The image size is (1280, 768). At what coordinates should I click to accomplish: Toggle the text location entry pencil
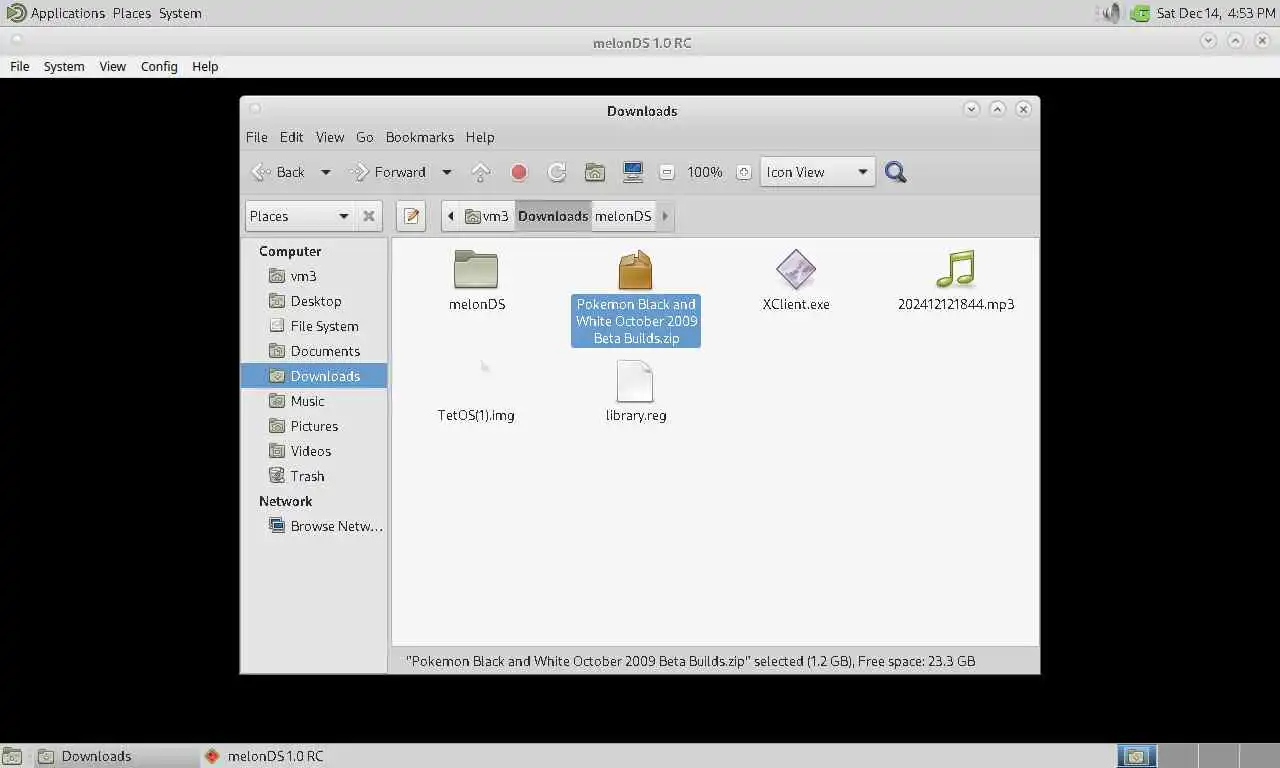point(411,216)
